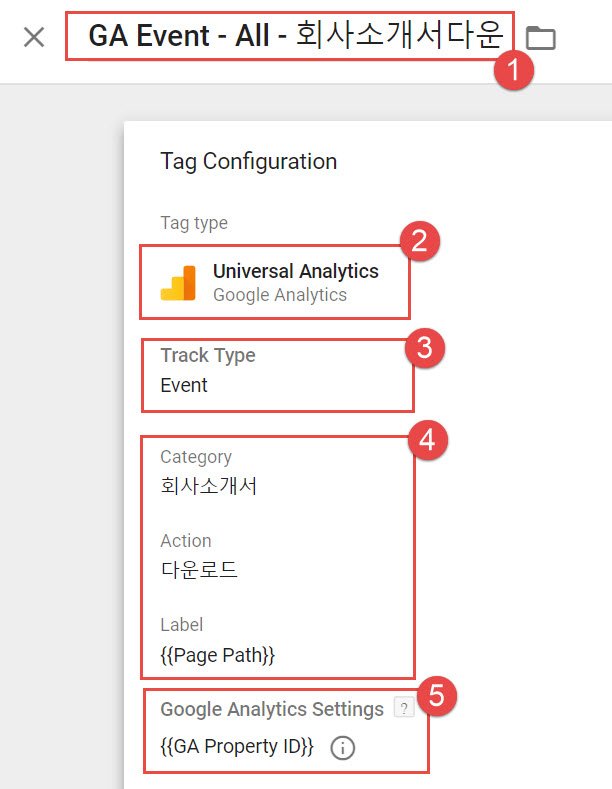Click the folder icon beside tag name

click(541, 38)
